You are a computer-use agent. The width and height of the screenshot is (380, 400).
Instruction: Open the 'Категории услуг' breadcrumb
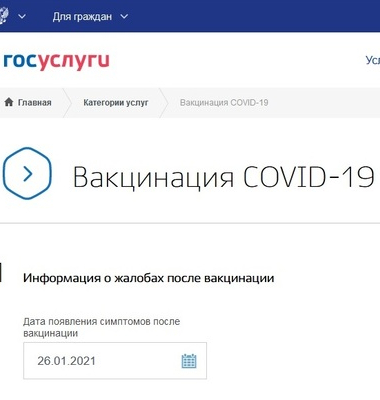[x=116, y=102]
